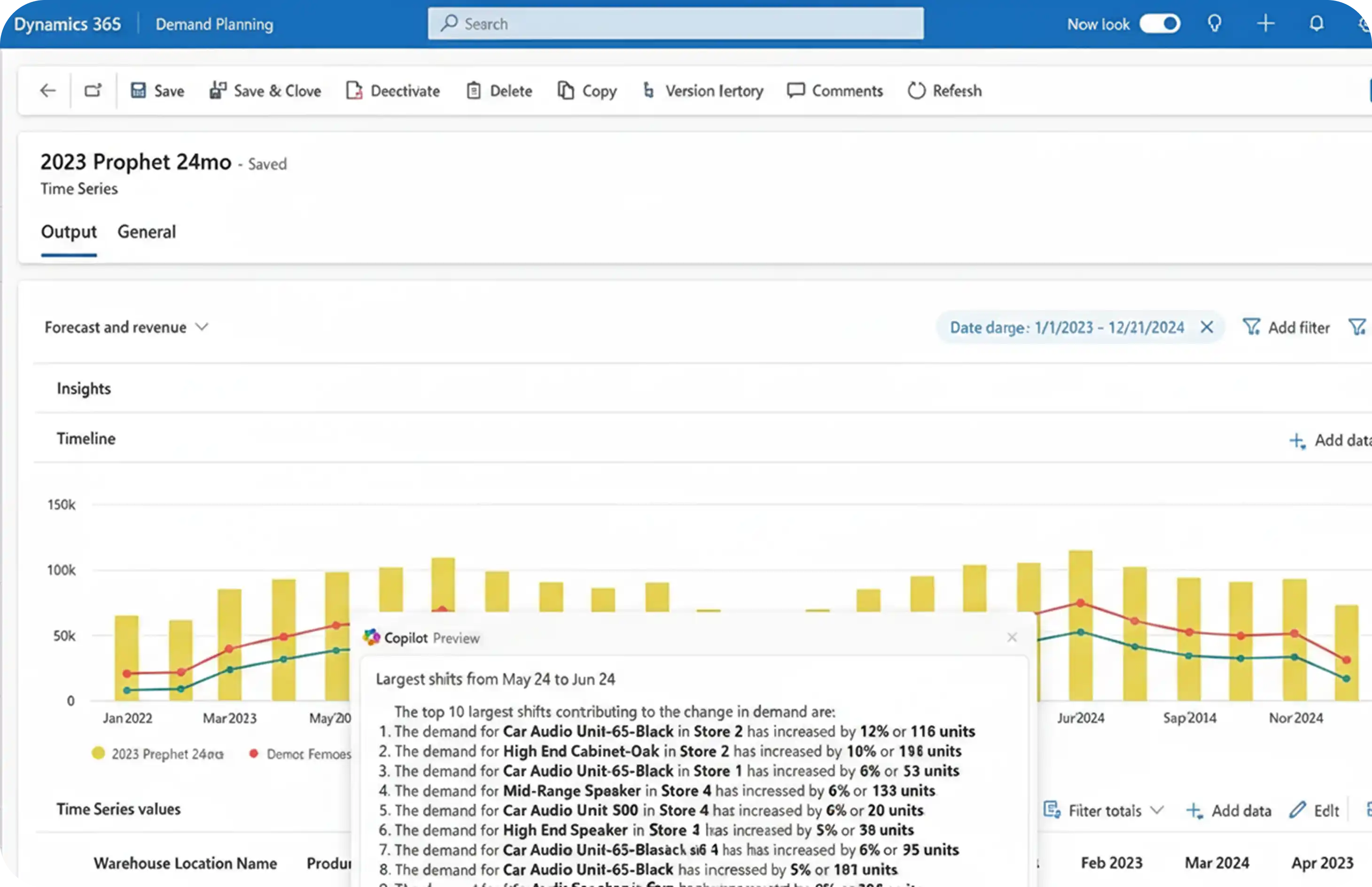Click the back arrow icon

click(x=48, y=90)
